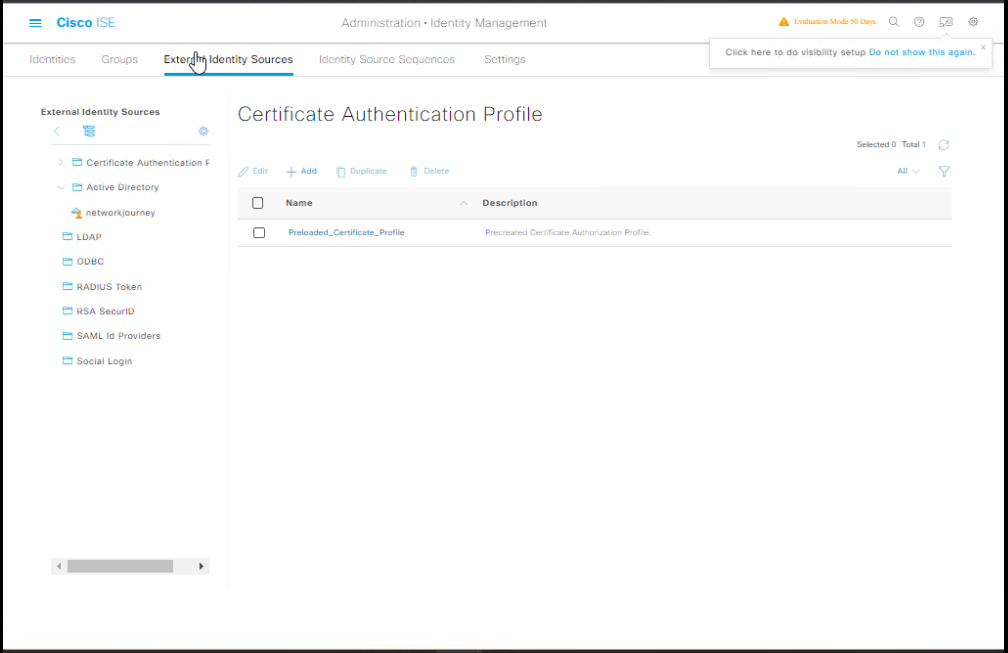This screenshot has height=653, width=1008.
Task: Check the Preloaded_Certificate_Profile row checkbox
Action: 259,233
